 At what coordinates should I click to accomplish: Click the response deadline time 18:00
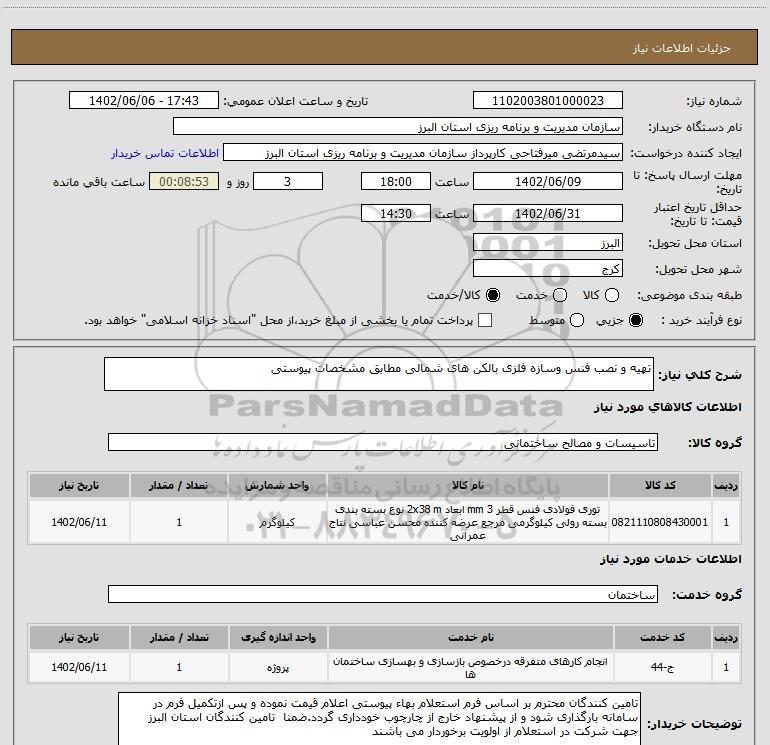pos(396,181)
